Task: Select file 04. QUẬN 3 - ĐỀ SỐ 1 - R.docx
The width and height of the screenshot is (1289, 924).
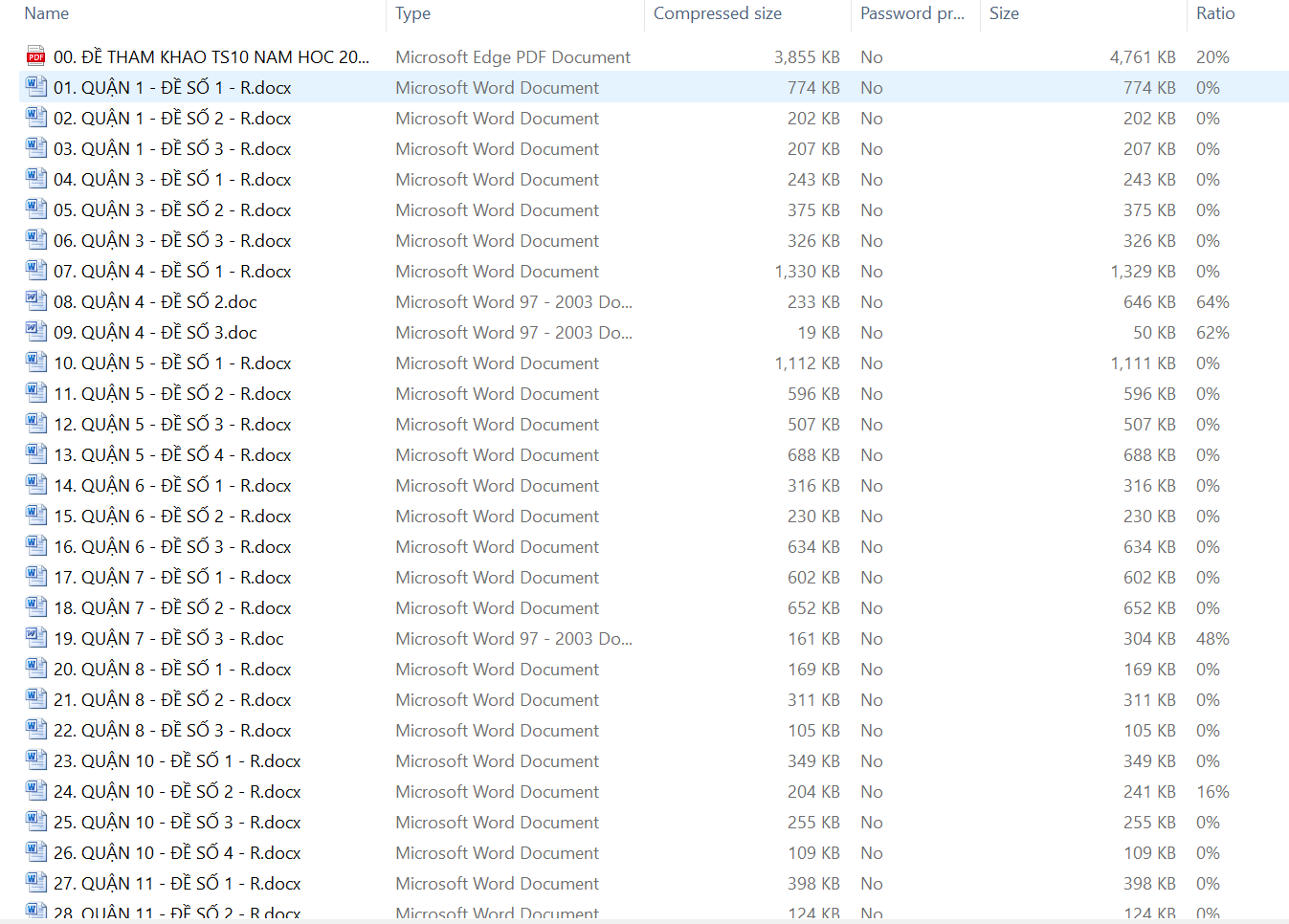Action: (x=172, y=180)
